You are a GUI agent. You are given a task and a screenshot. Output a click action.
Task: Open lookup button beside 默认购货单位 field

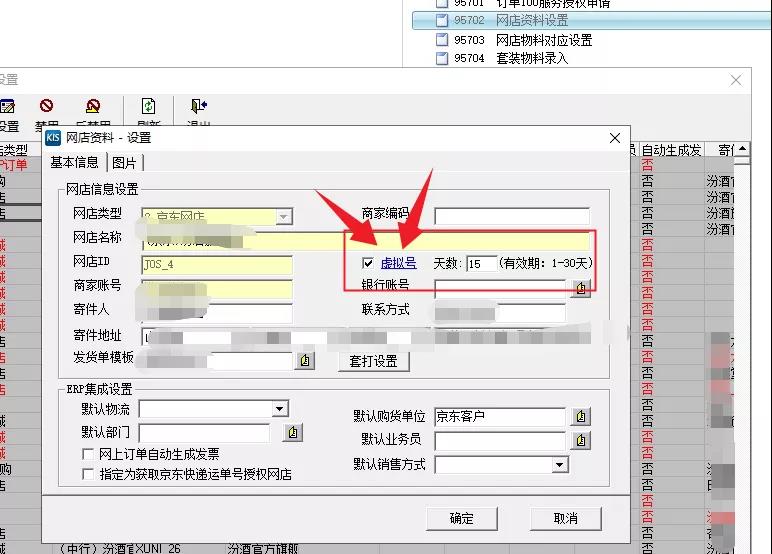click(581, 416)
